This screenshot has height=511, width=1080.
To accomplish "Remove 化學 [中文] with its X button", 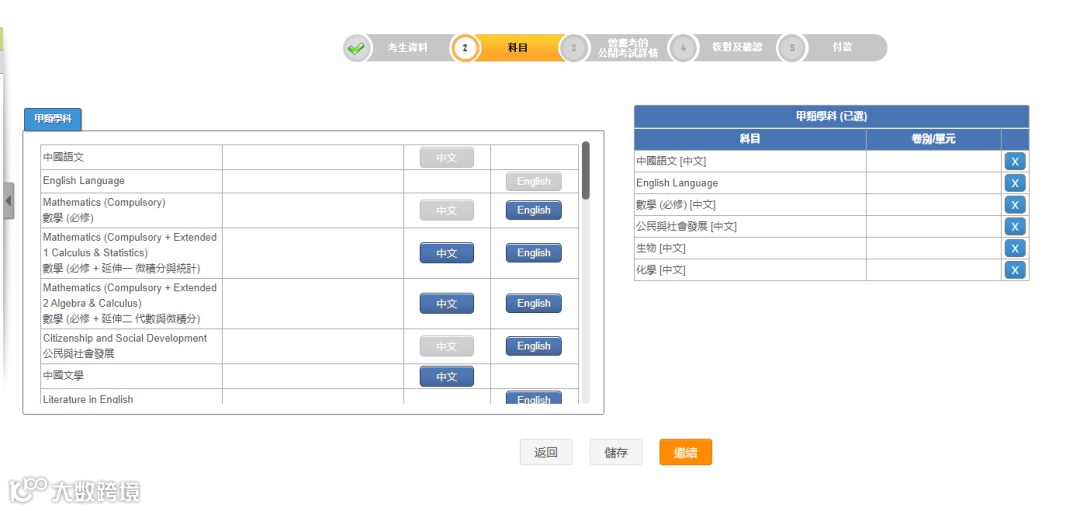I will point(1015,270).
